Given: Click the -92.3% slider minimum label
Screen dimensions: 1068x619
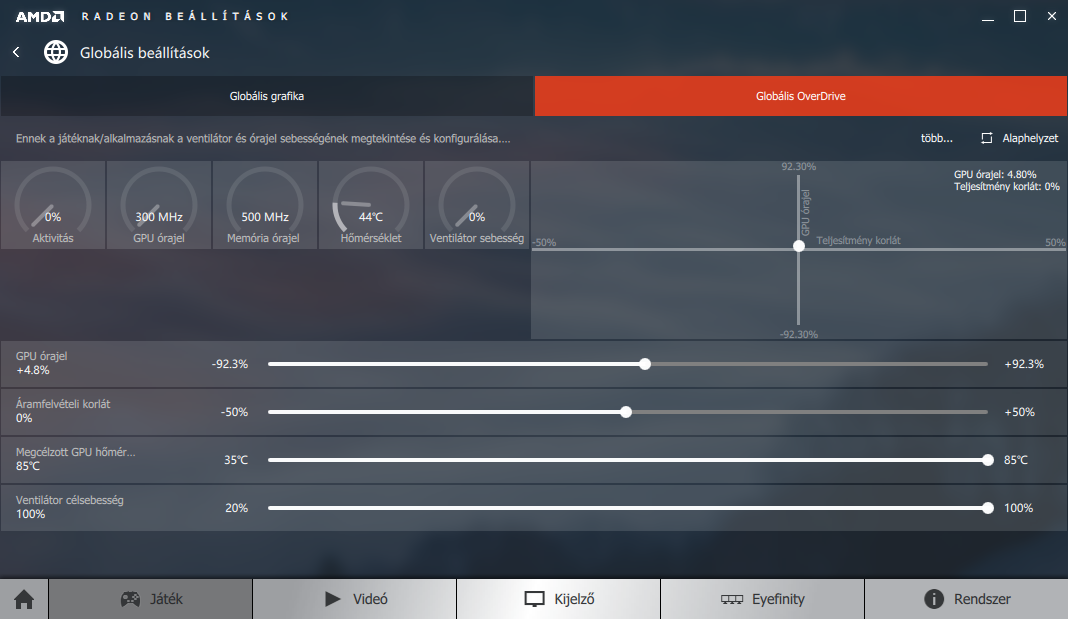Looking at the screenshot, I should (230, 364).
